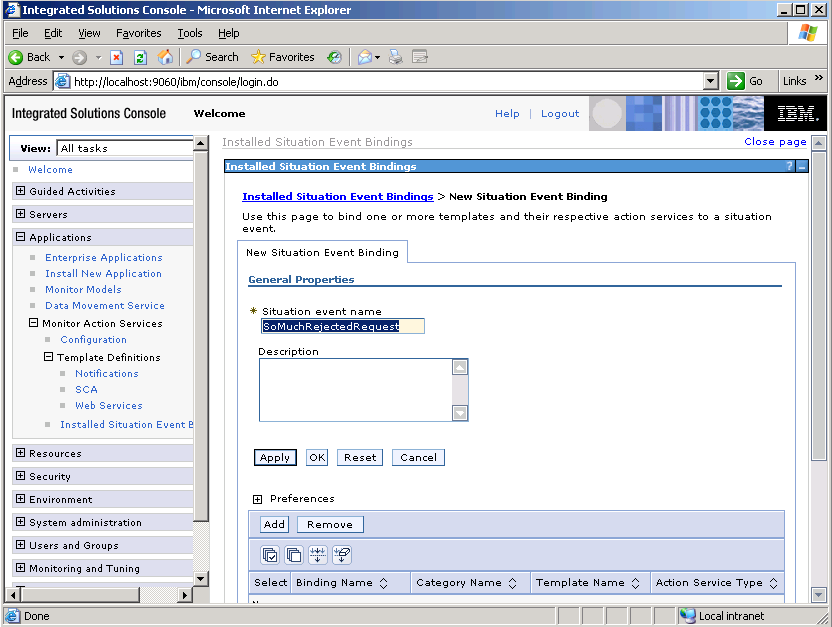Click the OK button
The image size is (832, 627).
point(317,458)
